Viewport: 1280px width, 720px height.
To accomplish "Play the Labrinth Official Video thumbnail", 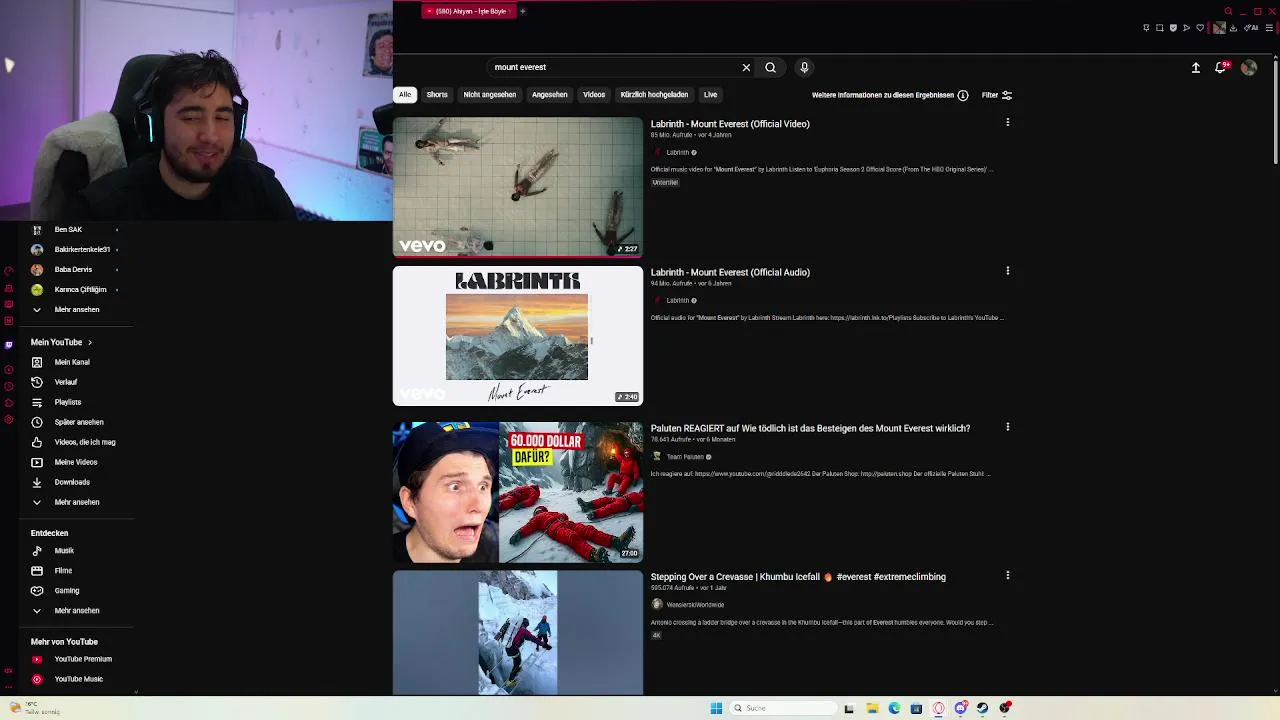I will pos(518,187).
